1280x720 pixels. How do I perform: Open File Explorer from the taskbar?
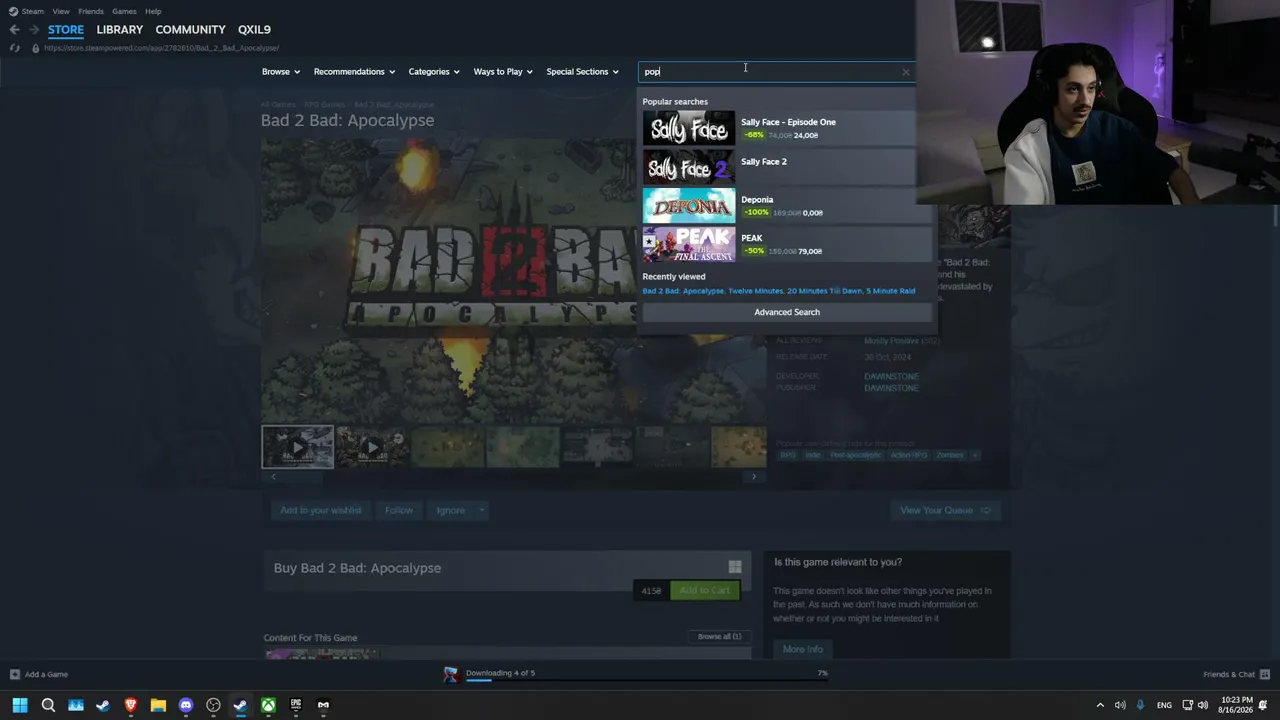158,705
